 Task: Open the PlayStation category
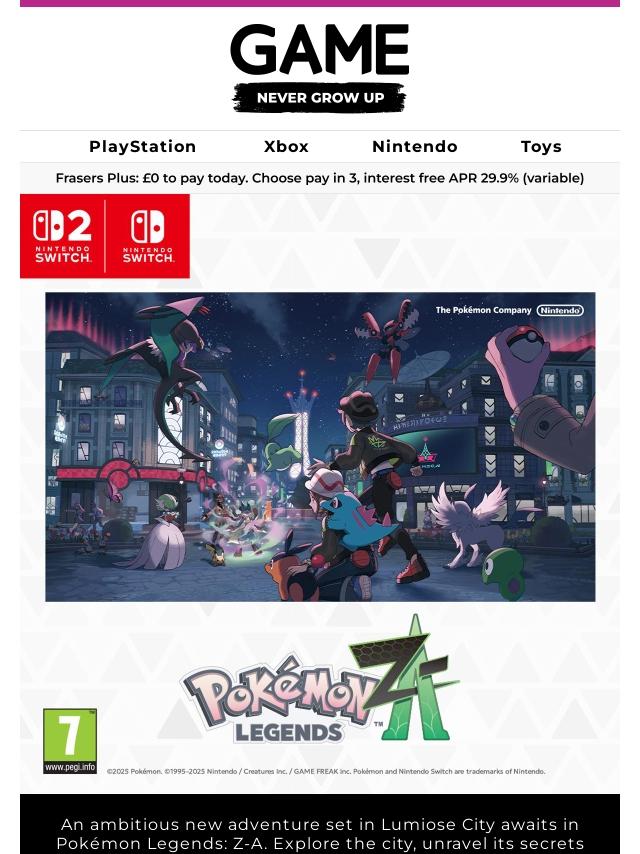[143, 147]
